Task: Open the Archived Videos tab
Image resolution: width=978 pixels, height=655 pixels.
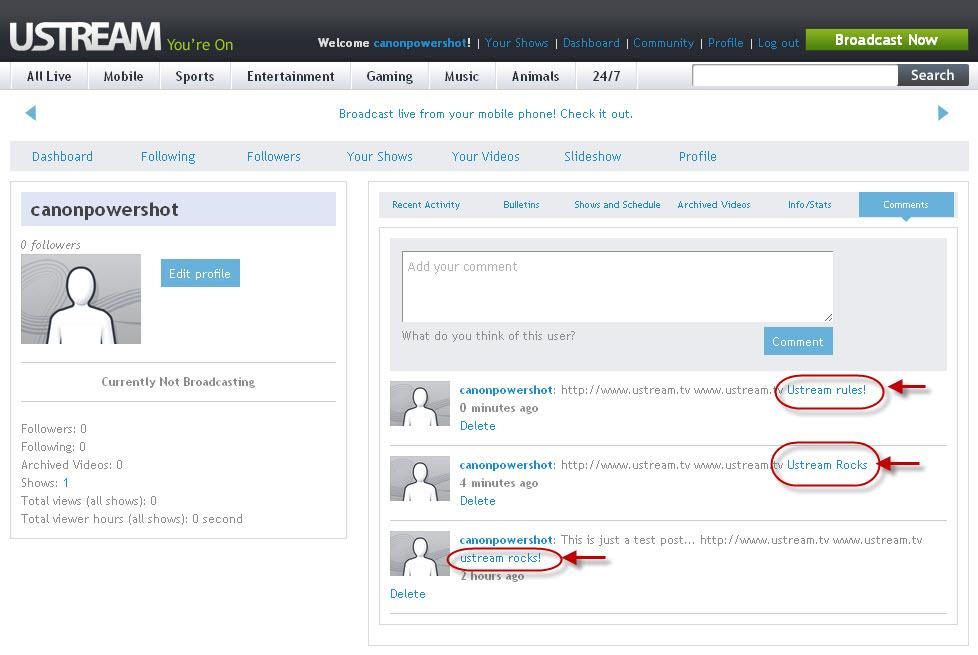Action: point(713,205)
